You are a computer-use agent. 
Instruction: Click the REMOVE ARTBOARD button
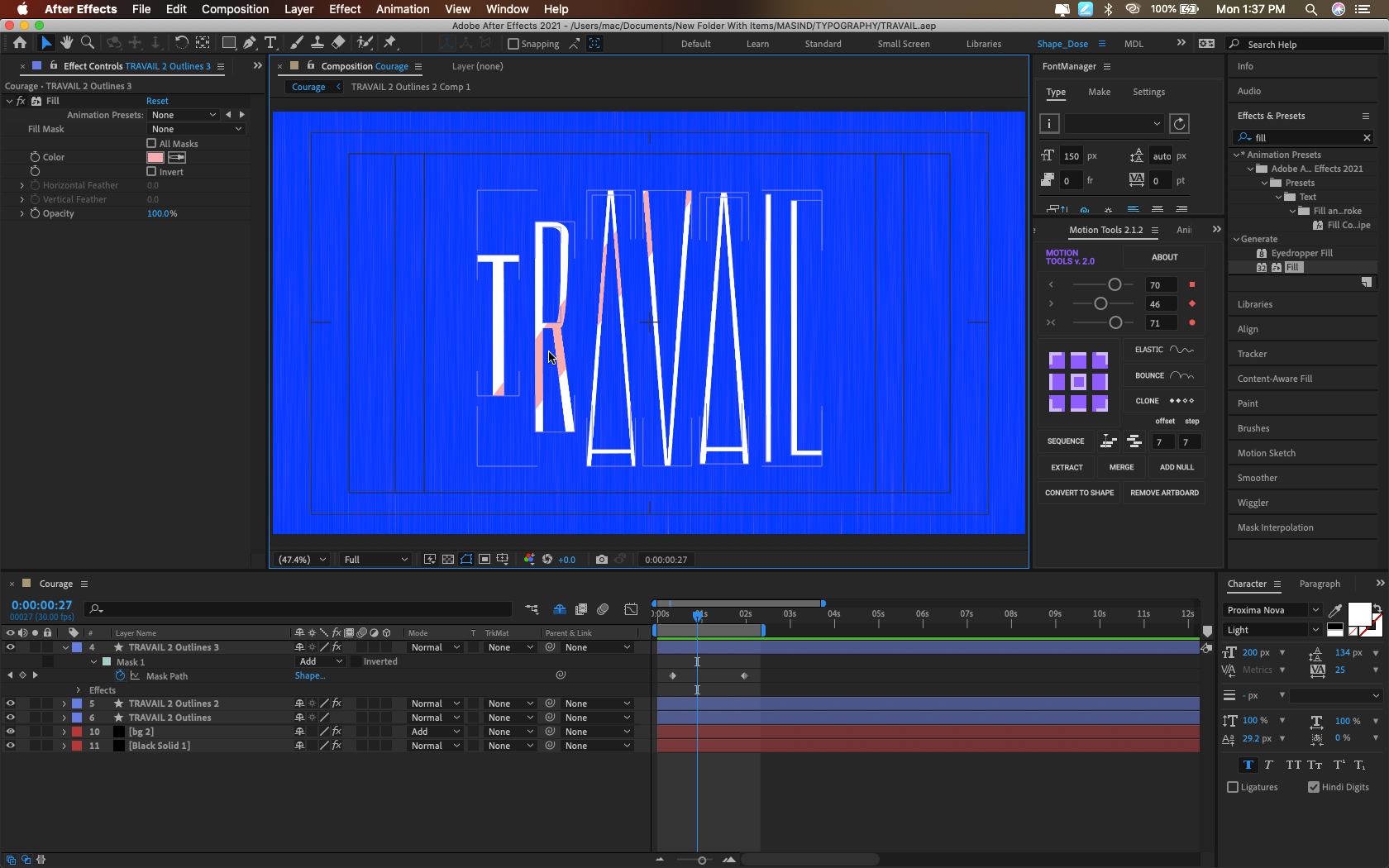[1164, 493]
